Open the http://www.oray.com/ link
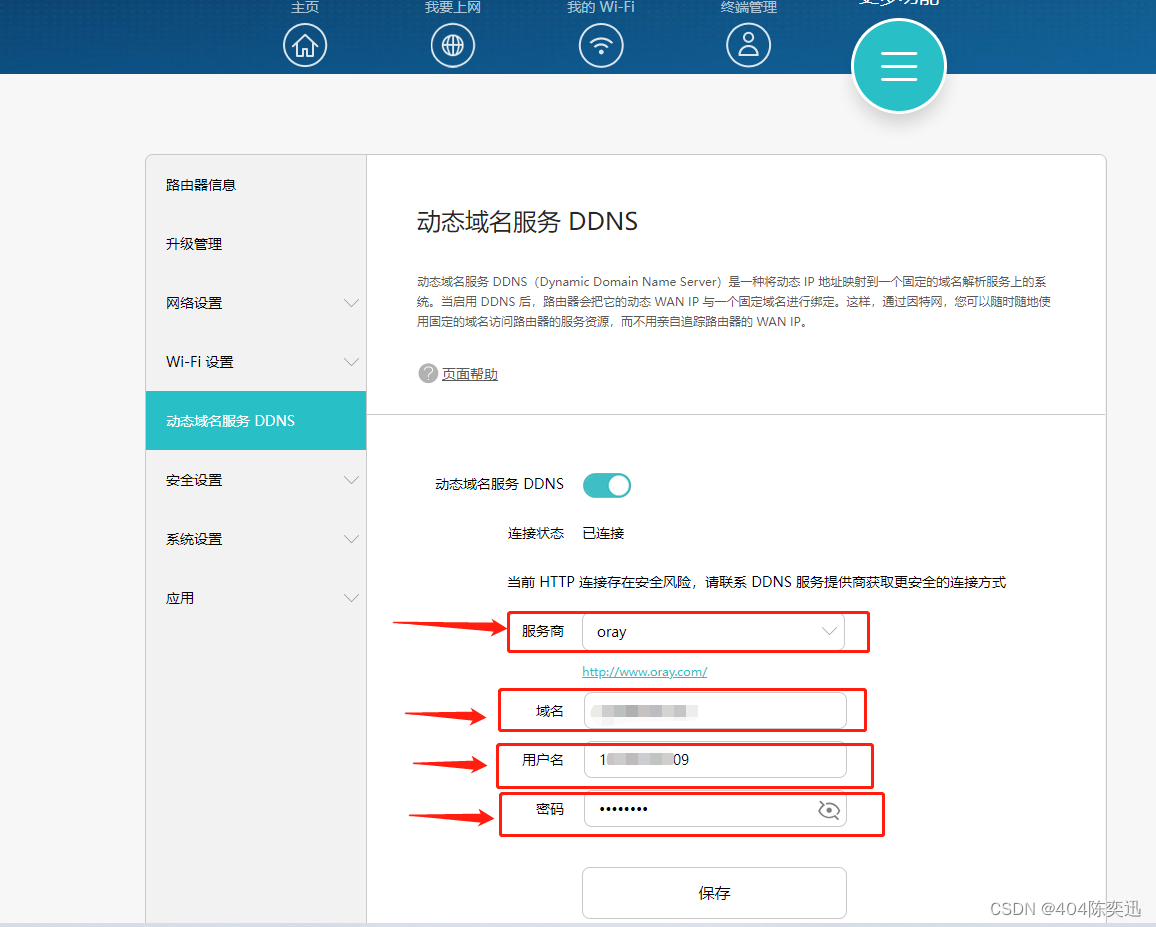Image resolution: width=1156 pixels, height=927 pixels. pyautogui.click(x=644, y=672)
